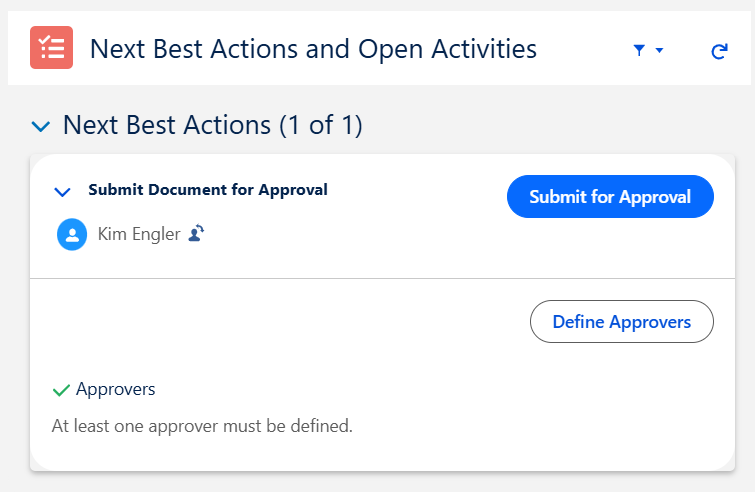
Task: Refresh the Next Best Actions list
Action: pyautogui.click(x=718, y=50)
